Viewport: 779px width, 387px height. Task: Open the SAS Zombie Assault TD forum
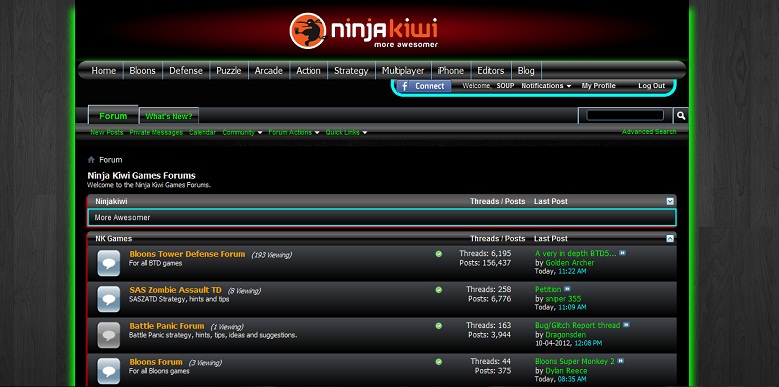coord(175,290)
